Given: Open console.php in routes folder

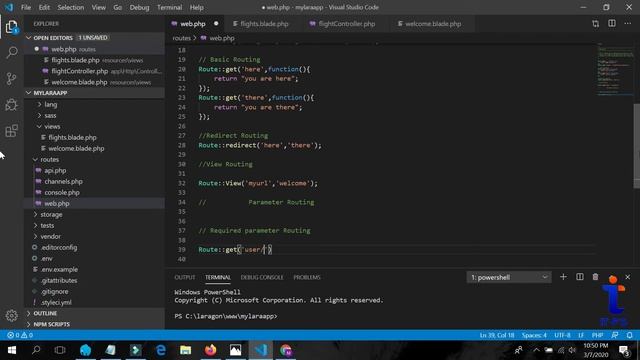Looking at the screenshot, I should (x=62, y=193).
